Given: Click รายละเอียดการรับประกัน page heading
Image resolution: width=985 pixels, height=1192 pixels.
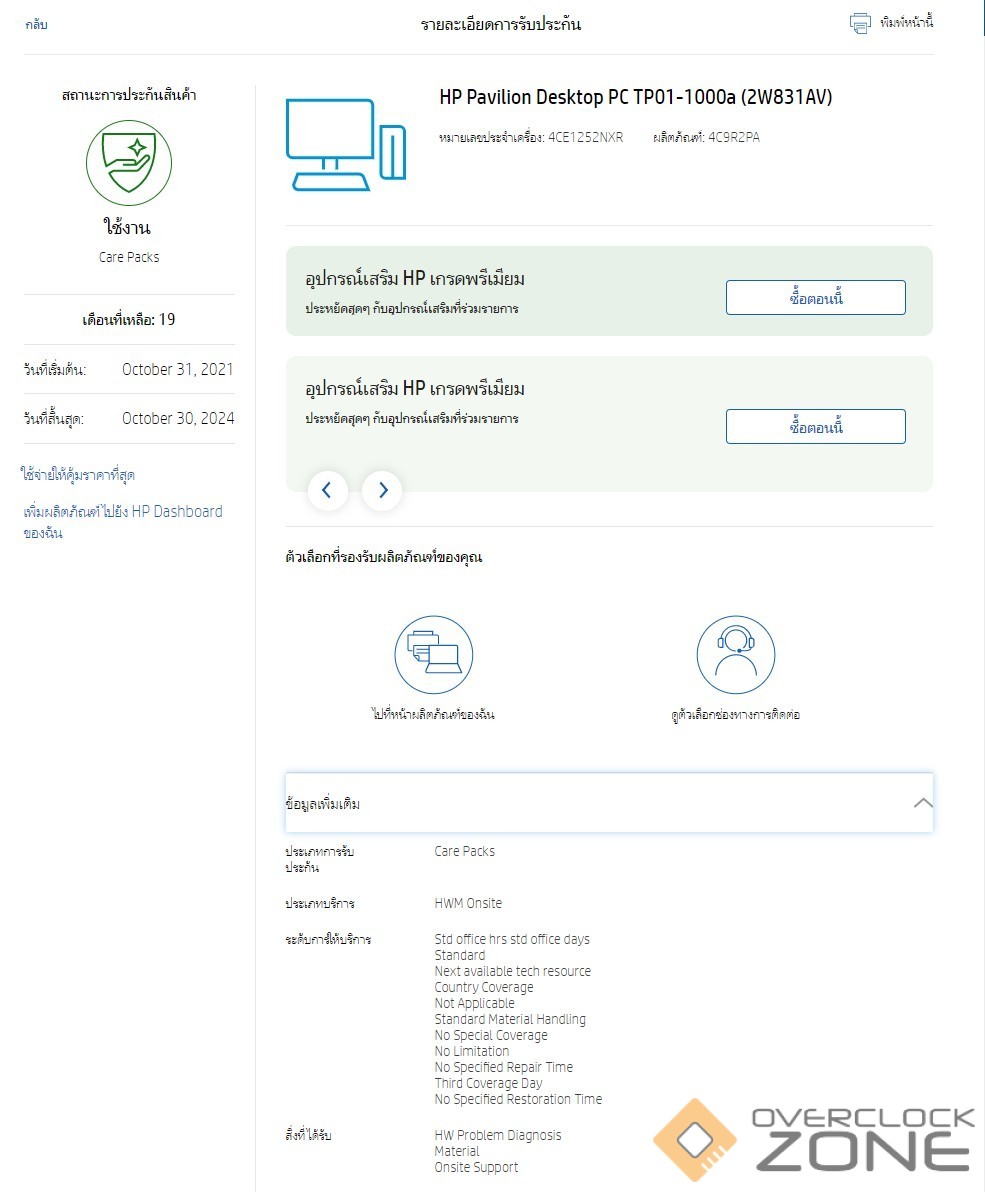Looking at the screenshot, I should pyautogui.click(x=501, y=24).
